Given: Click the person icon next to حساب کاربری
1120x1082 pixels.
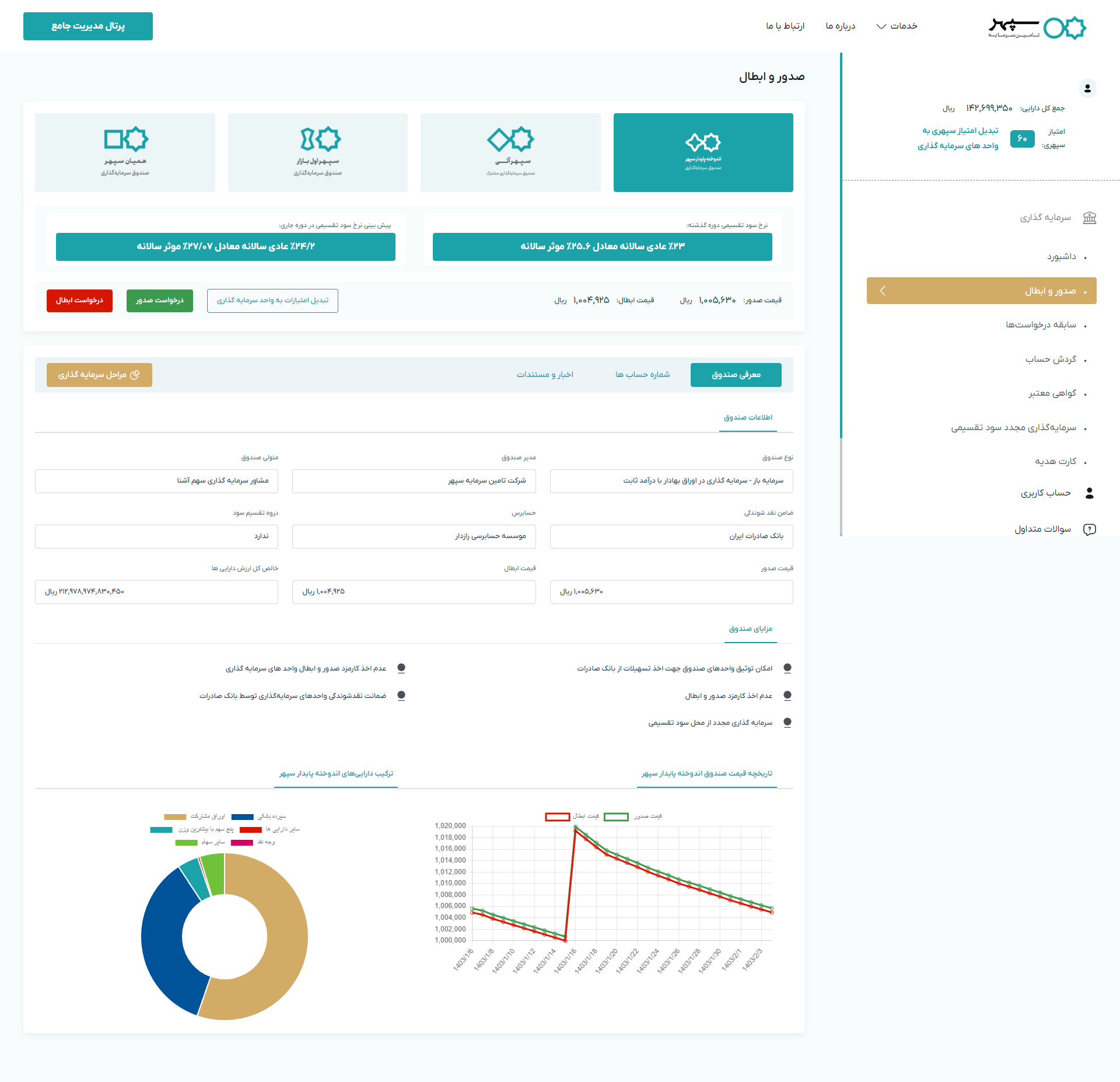Looking at the screenshot, I should [1089, 493].
